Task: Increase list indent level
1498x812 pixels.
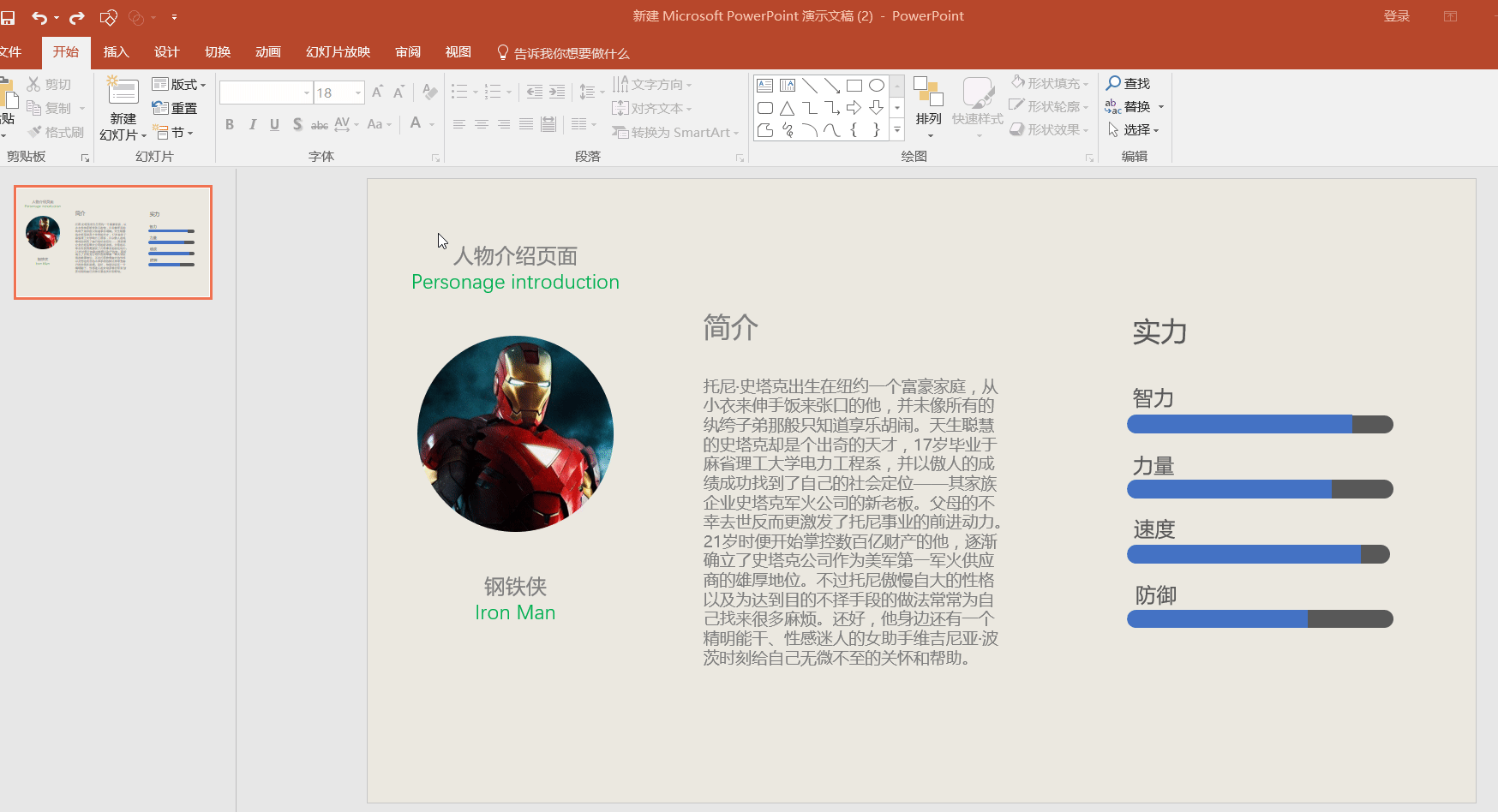Action: (557, 92)
